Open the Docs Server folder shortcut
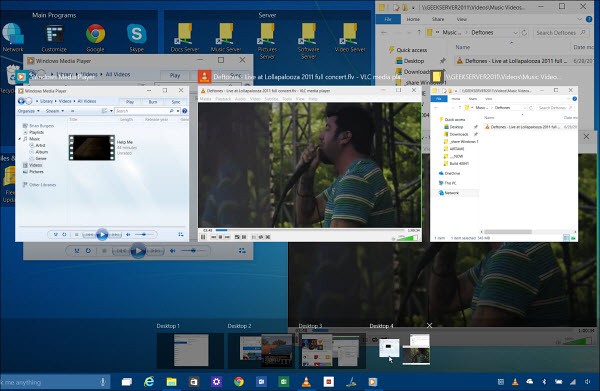The height and width of the screenshot is (391, 600). [185, 37]
